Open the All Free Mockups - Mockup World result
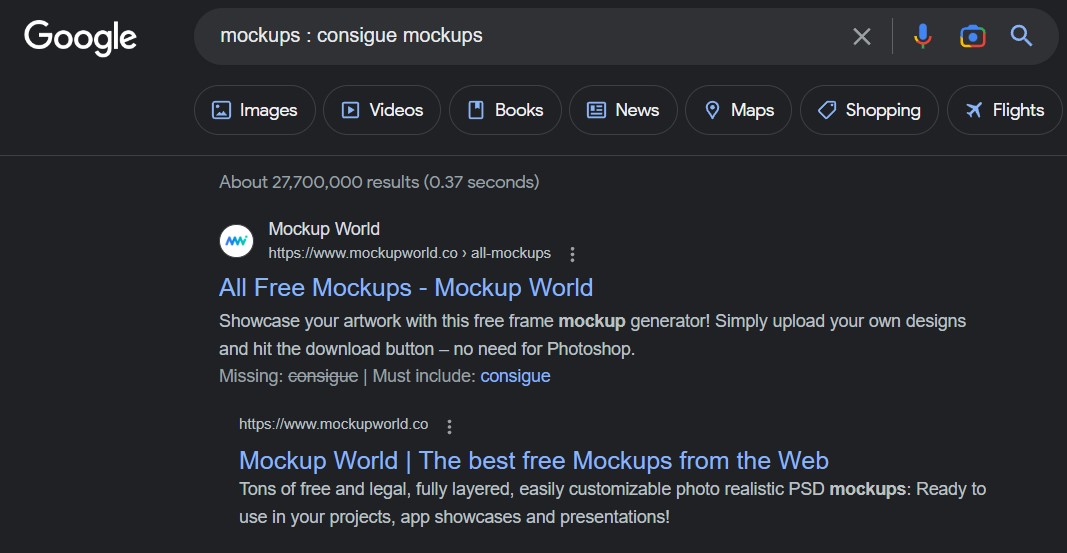 [x=406, y=288]
